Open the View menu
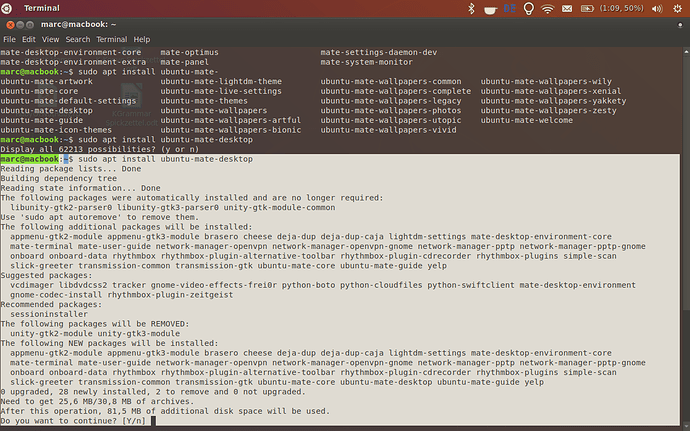The height and width of the screenshot is (431, 690). click(x=50, y=39)
